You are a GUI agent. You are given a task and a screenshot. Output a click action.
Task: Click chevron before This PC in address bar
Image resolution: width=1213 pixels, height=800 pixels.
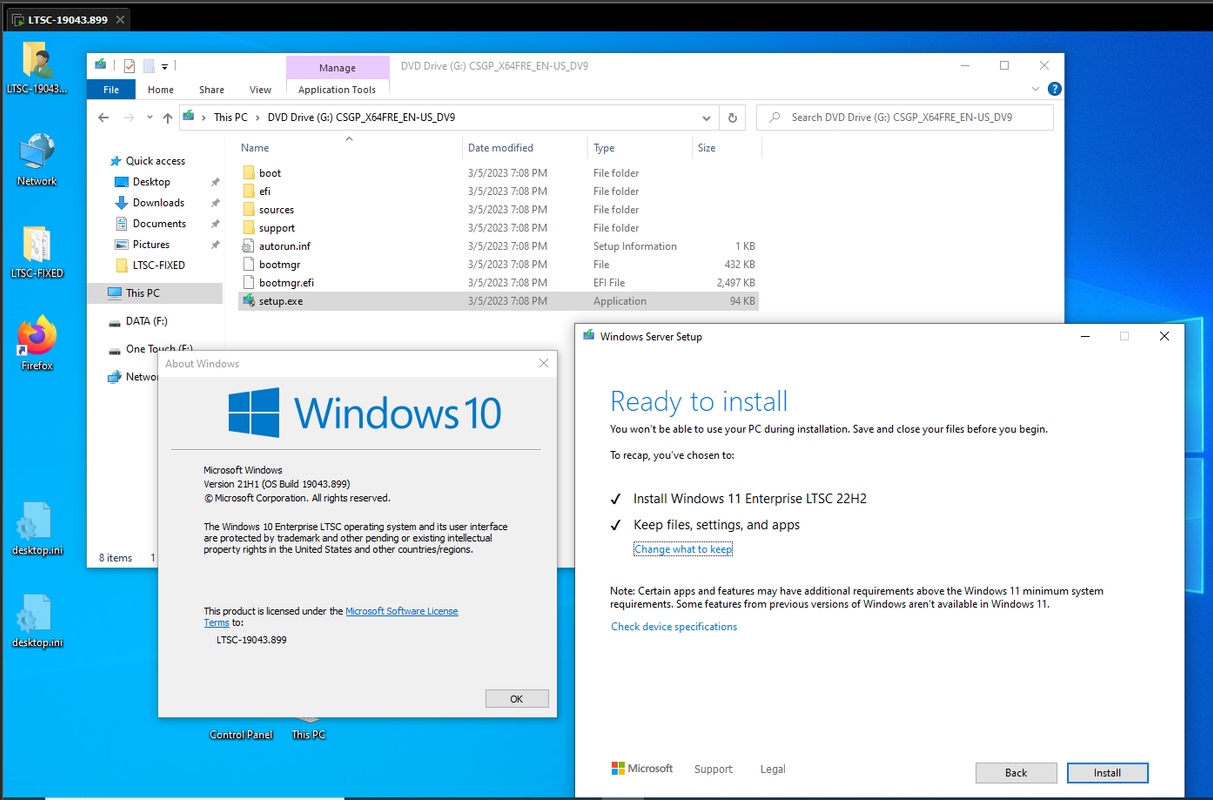coord(204,117)
